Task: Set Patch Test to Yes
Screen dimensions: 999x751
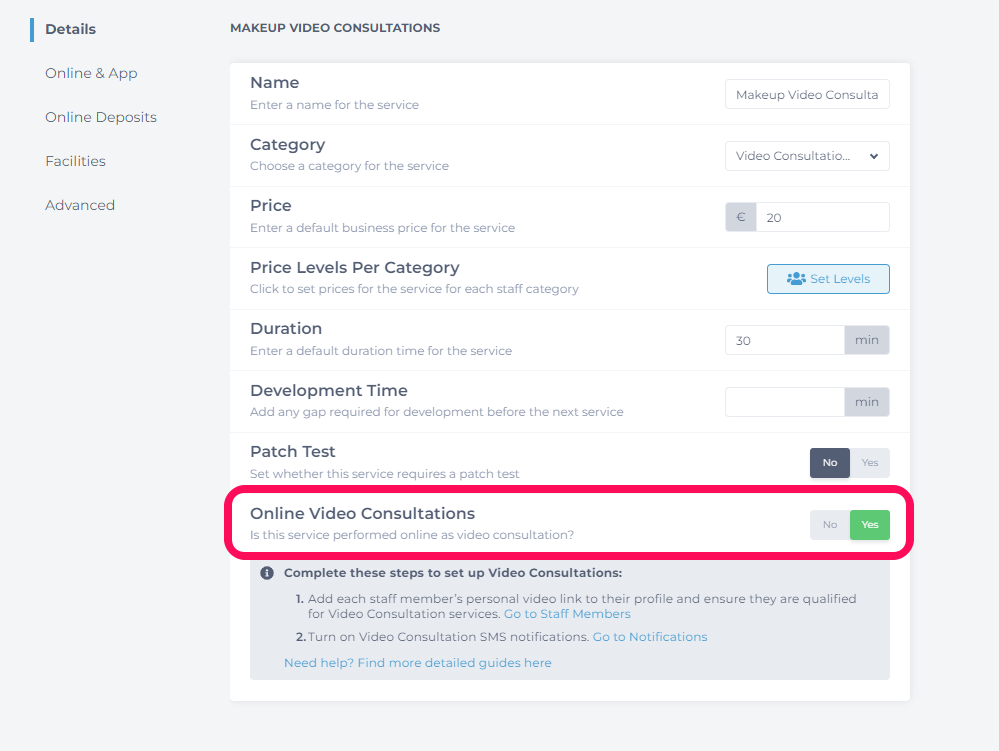Action: pyautogui.click(x=870, y=463)
